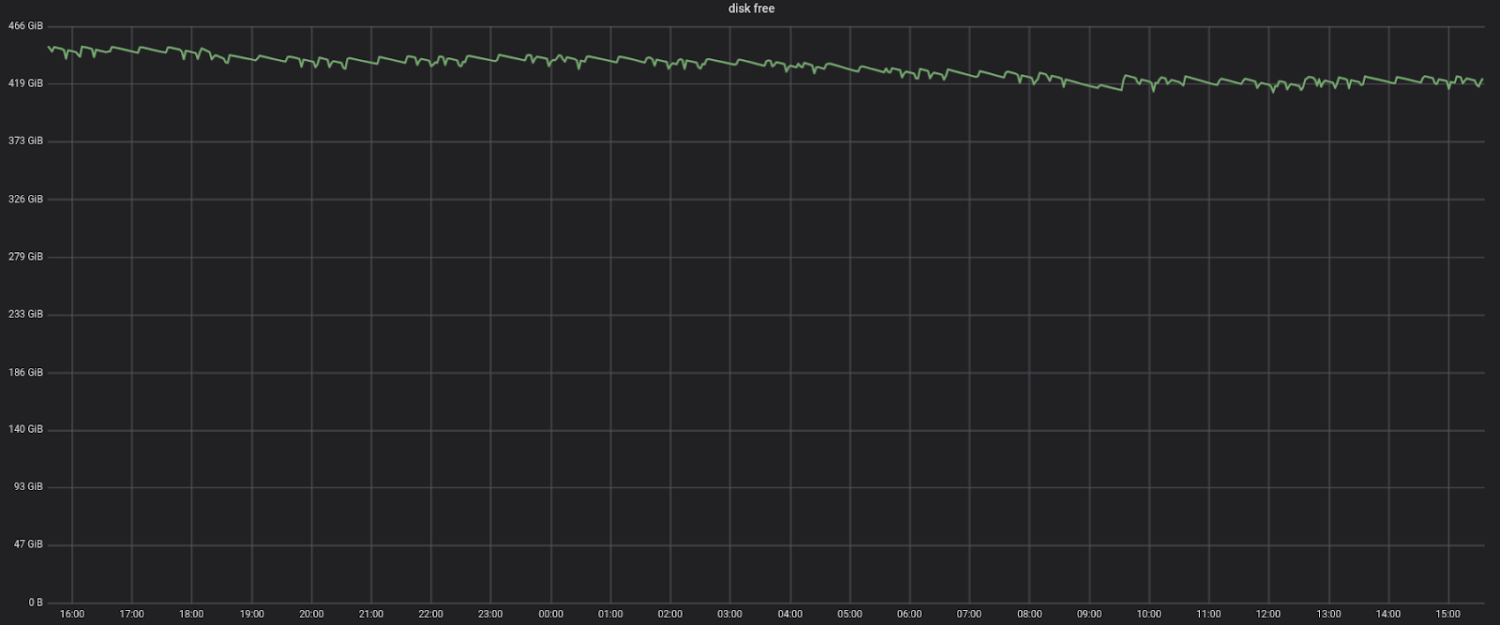Click the 07:00 time axis label

click(970, 614)
